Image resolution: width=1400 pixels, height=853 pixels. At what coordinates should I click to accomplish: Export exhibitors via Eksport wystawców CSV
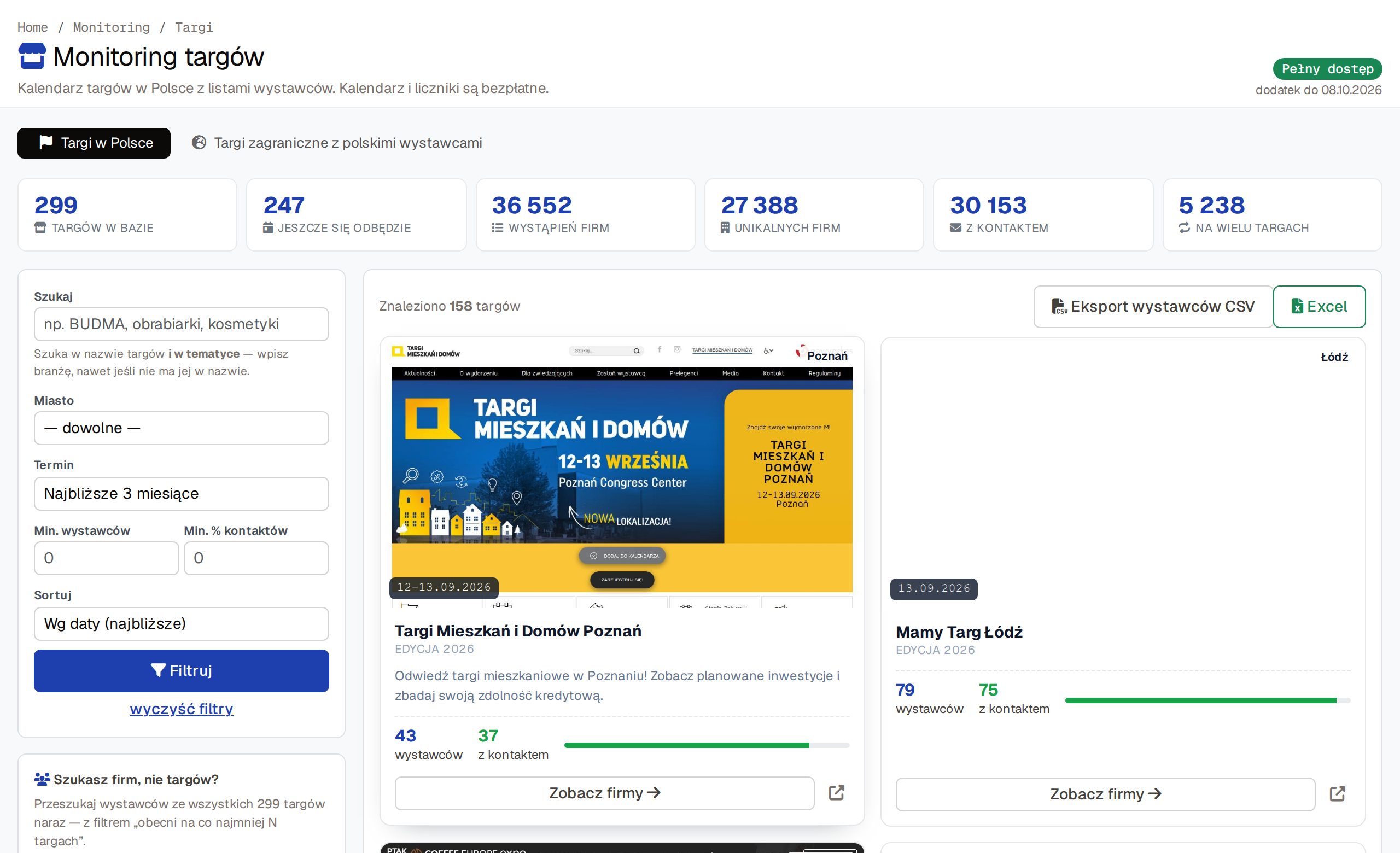[1153, 307]
